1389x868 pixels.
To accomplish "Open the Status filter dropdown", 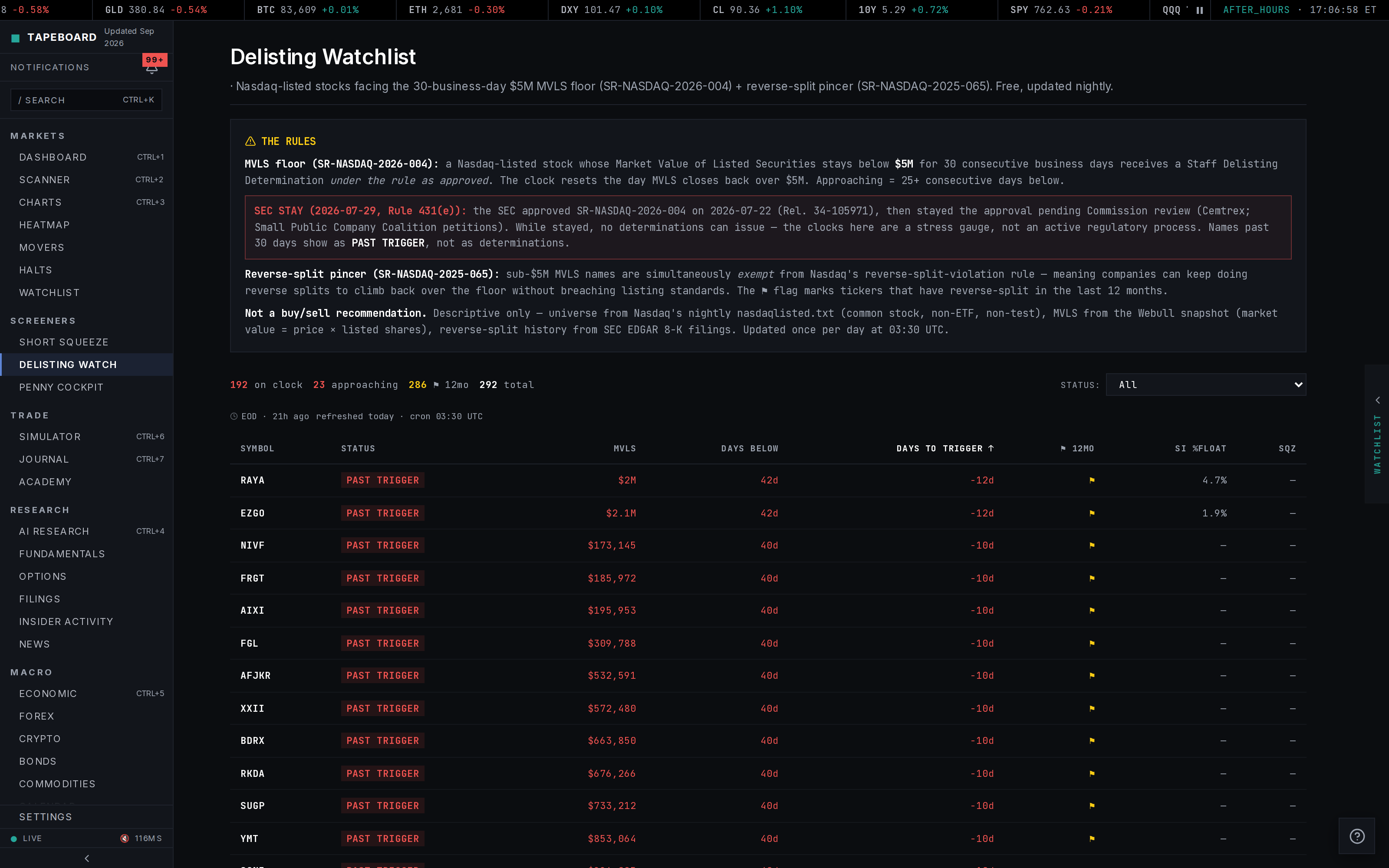I will tap(1205, 385).
